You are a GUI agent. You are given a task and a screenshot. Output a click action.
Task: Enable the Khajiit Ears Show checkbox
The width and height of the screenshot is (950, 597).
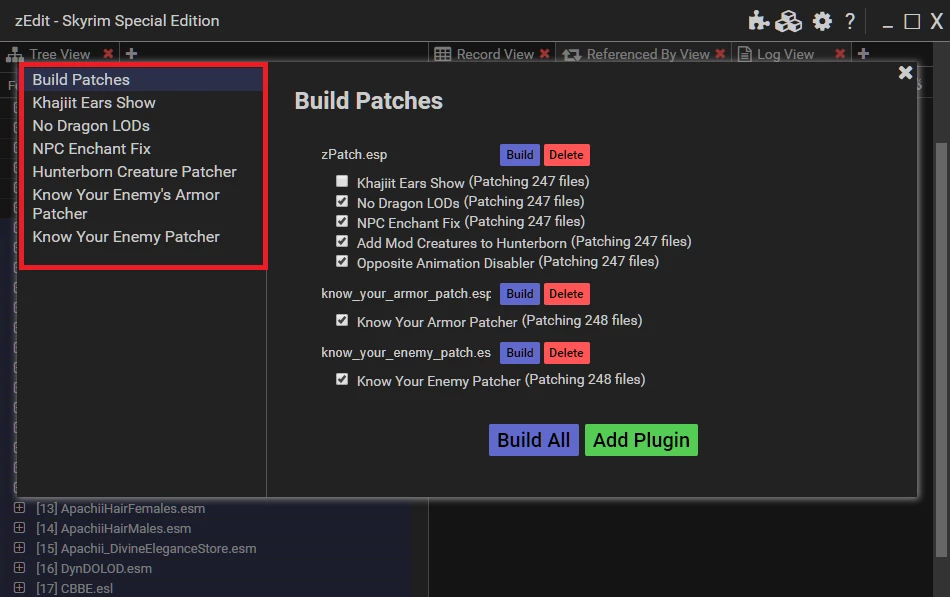(342, 181)
